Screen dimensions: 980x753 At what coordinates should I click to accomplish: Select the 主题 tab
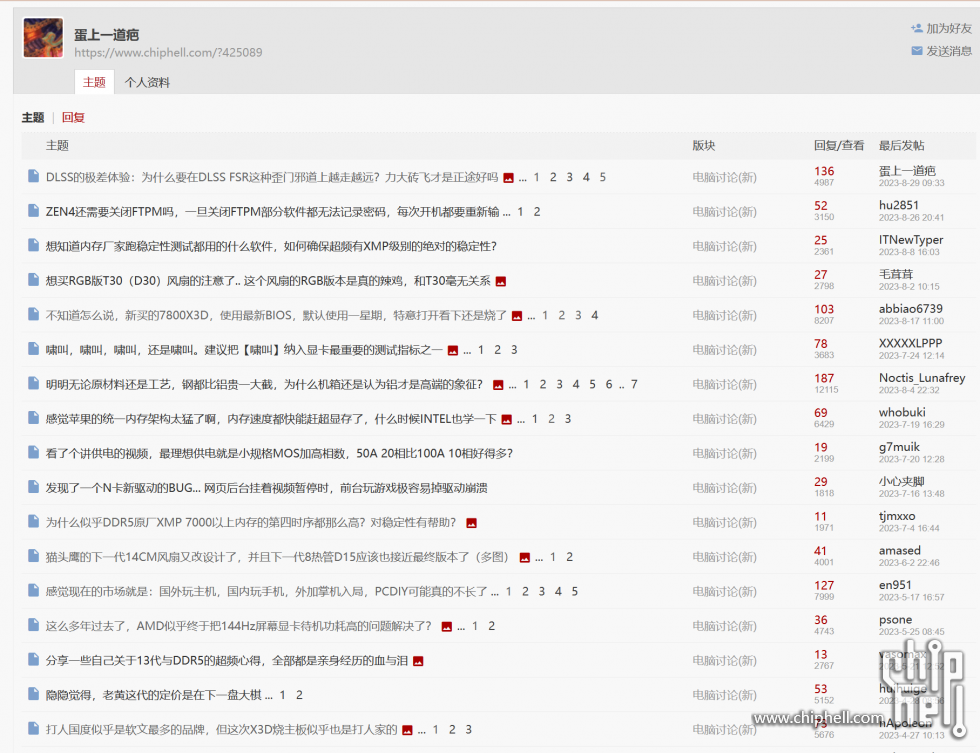click(94, 82)
